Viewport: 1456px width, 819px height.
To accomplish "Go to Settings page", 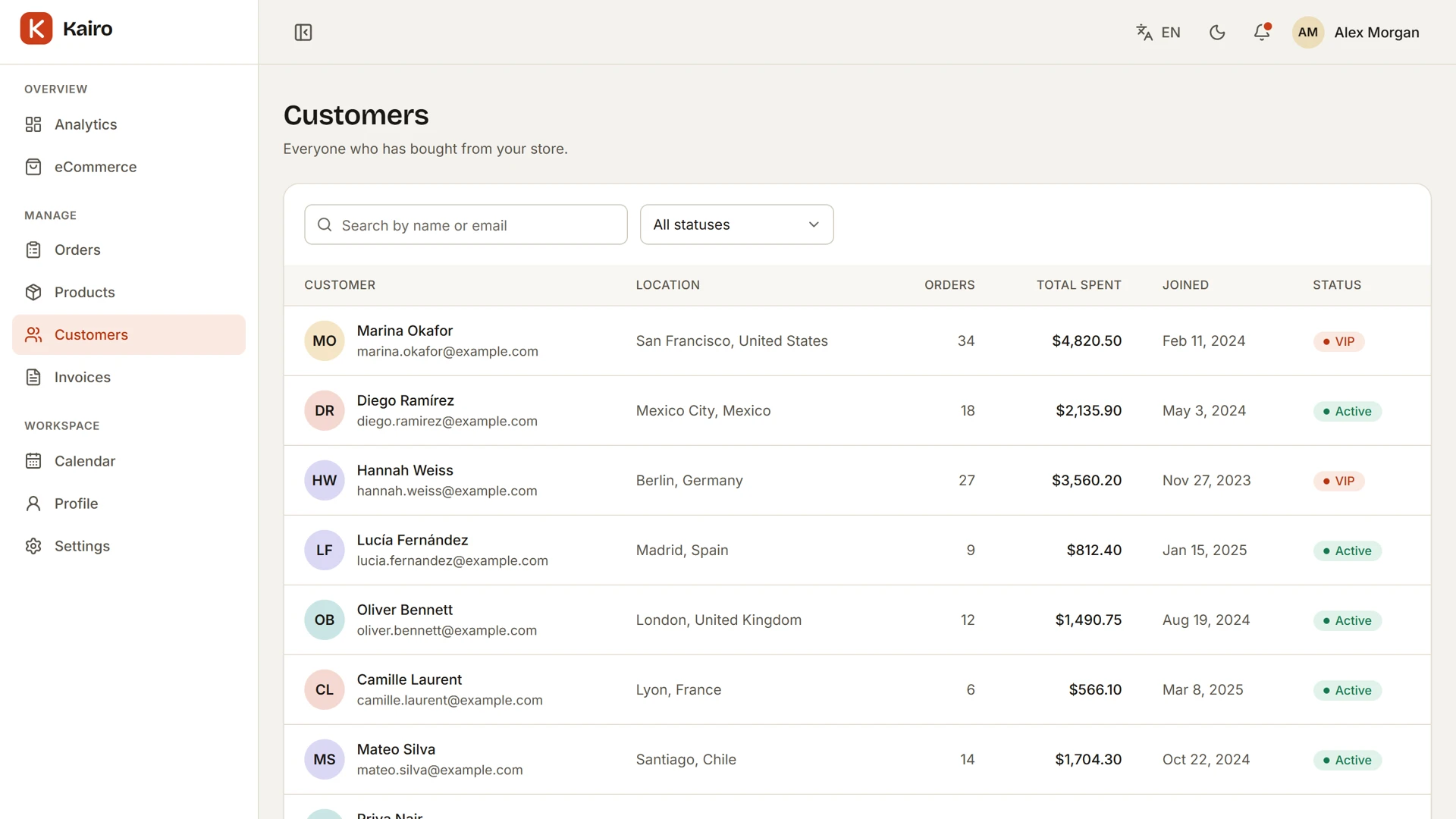I will pos(129,546).
